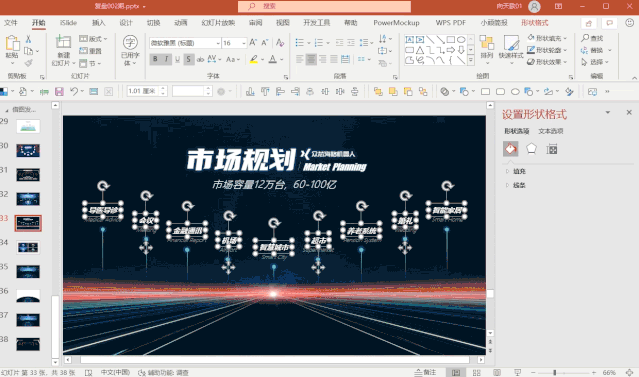Toggle text Shadow formatting
The height and width of the screenshot is (377, 639).
(188, 60)
